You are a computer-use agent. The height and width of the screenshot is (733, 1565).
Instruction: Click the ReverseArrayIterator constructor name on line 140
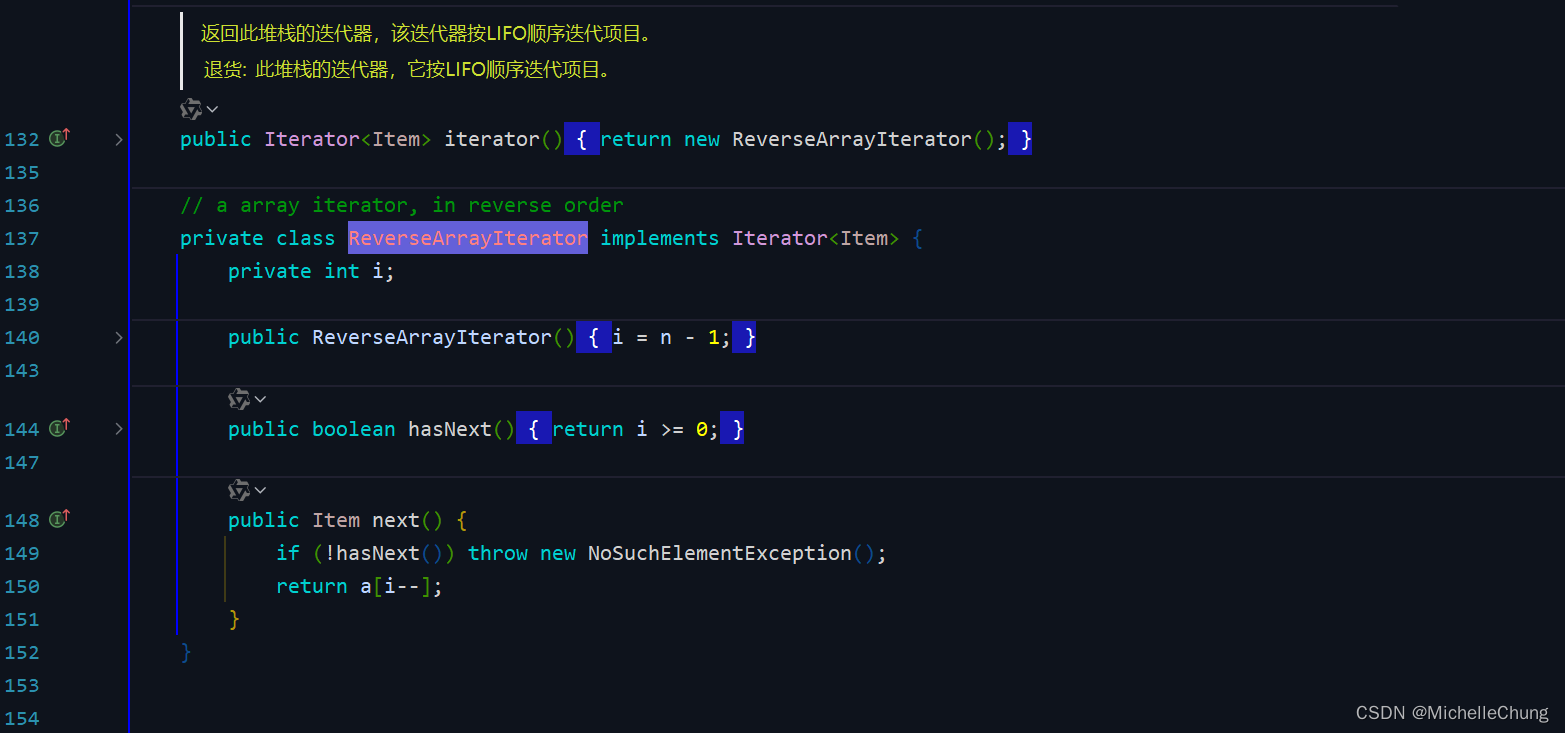click(432, 337)
